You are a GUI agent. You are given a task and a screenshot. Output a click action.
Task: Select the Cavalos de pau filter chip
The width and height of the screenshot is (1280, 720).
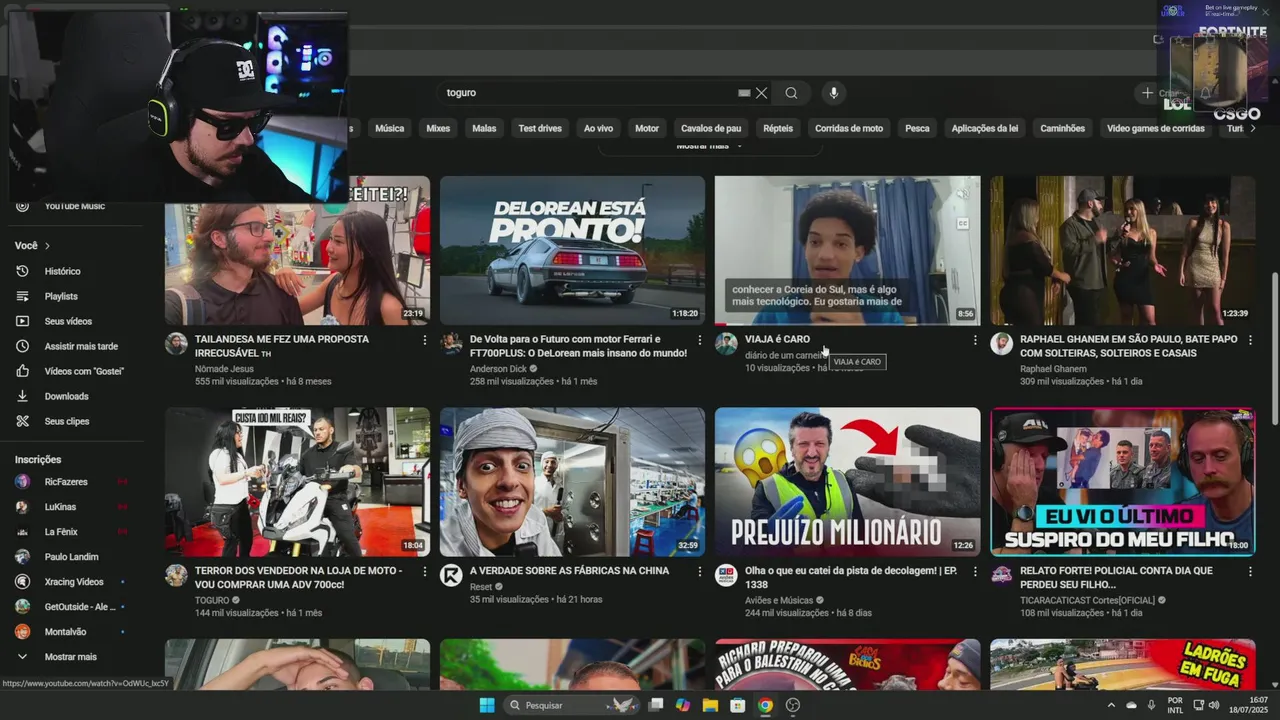[711, 128]
